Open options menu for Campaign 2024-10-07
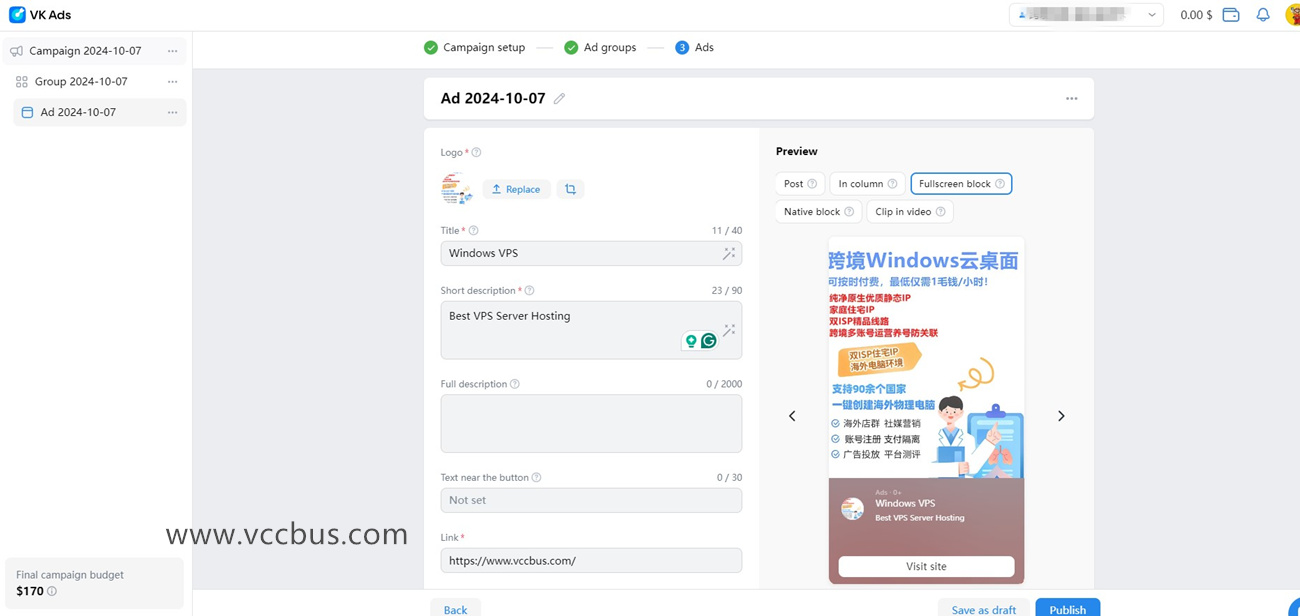Image resolution: width=1300 pixels, height=616 pixels. pyautogui.click(x=172, y=50)
